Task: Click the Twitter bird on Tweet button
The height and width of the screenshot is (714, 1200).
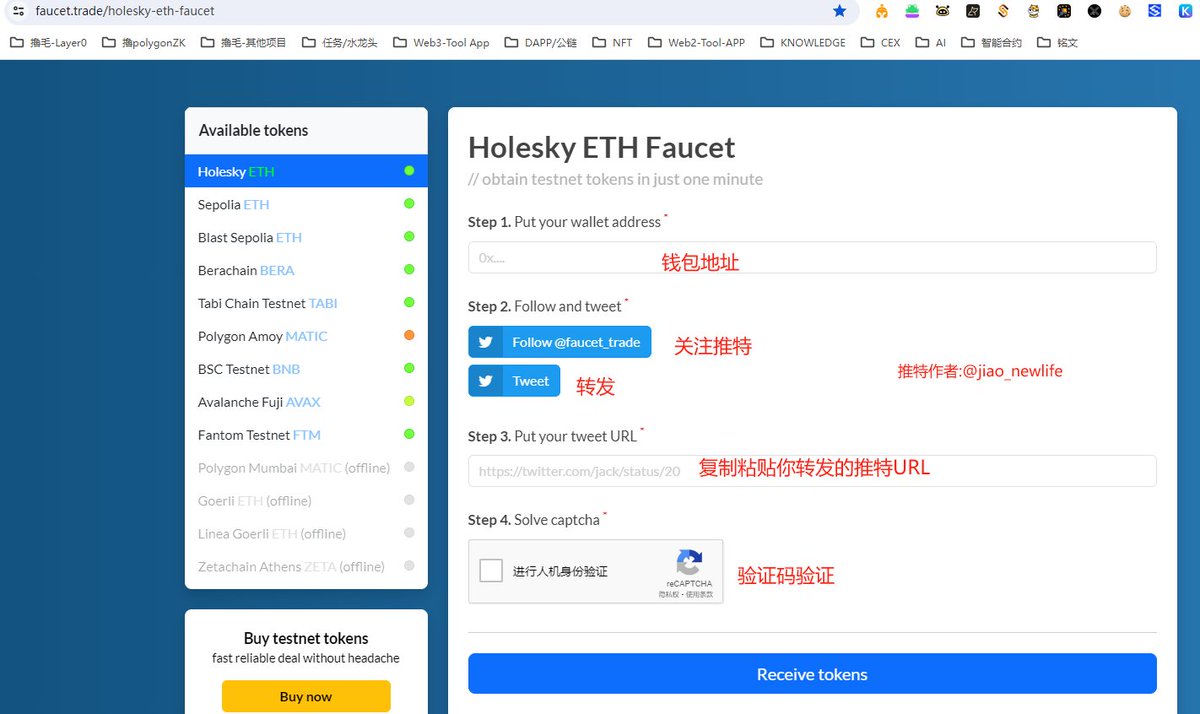Action: (485, 381)
